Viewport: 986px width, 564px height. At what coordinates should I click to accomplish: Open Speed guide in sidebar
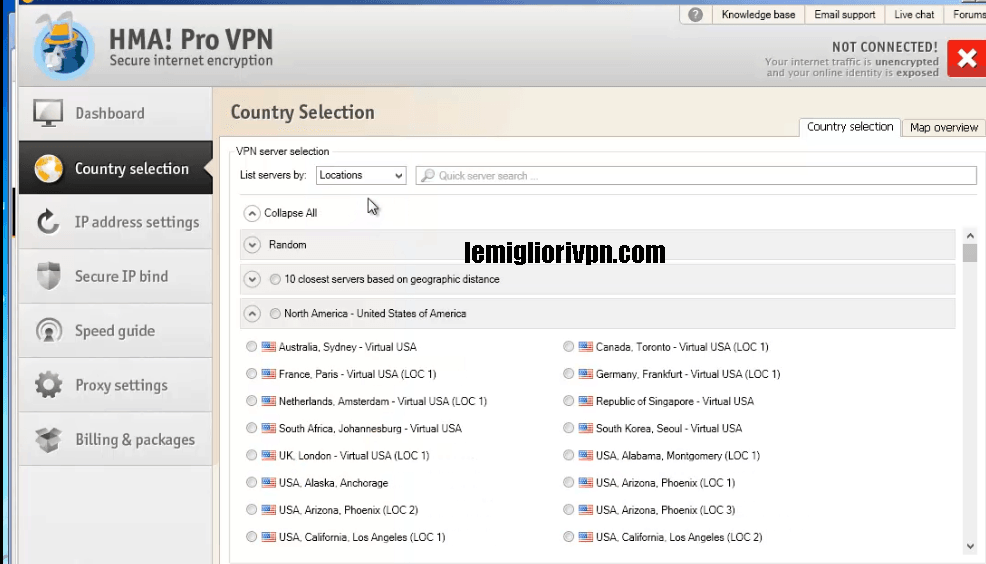pos(116,331)
